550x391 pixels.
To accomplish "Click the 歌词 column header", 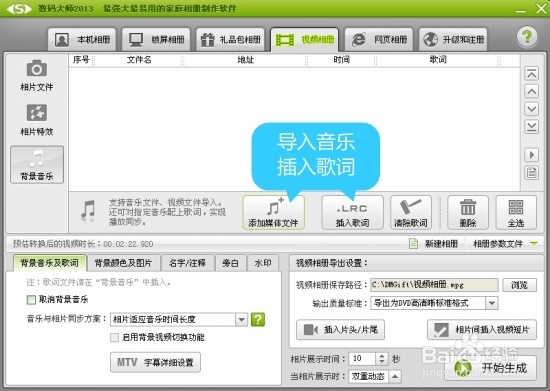I will click(x=438, y=60).
